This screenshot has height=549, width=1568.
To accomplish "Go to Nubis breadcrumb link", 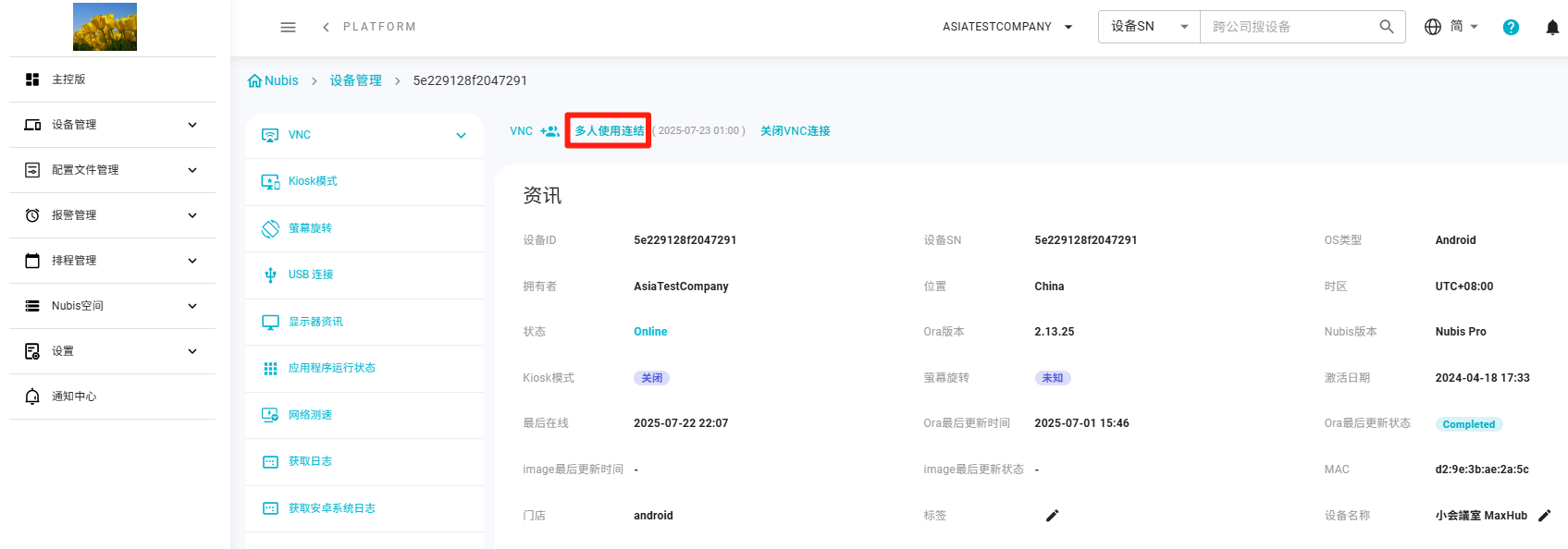I will tap(281, 80).
